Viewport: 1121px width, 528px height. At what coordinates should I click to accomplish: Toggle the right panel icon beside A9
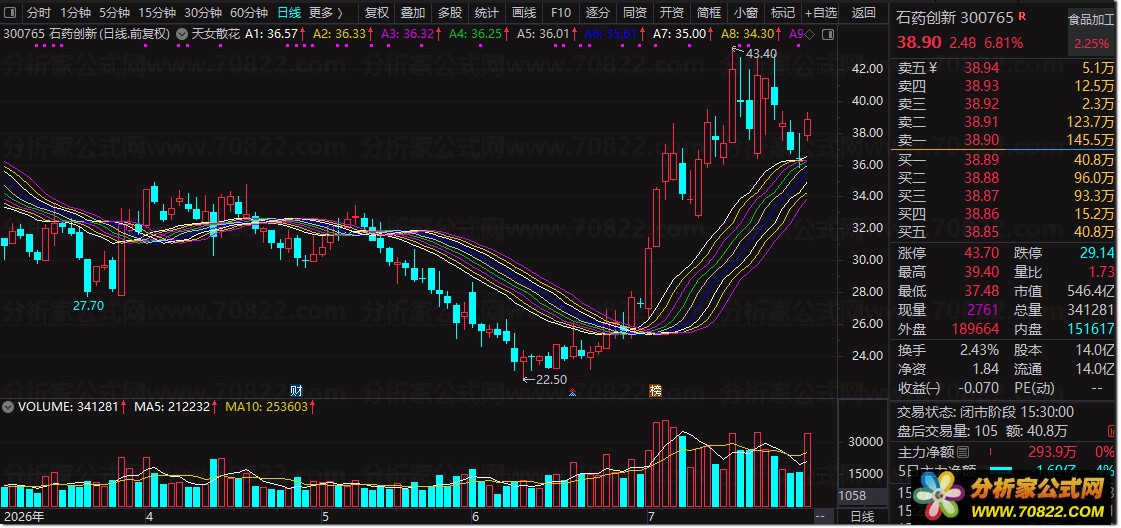pos(827,34)
